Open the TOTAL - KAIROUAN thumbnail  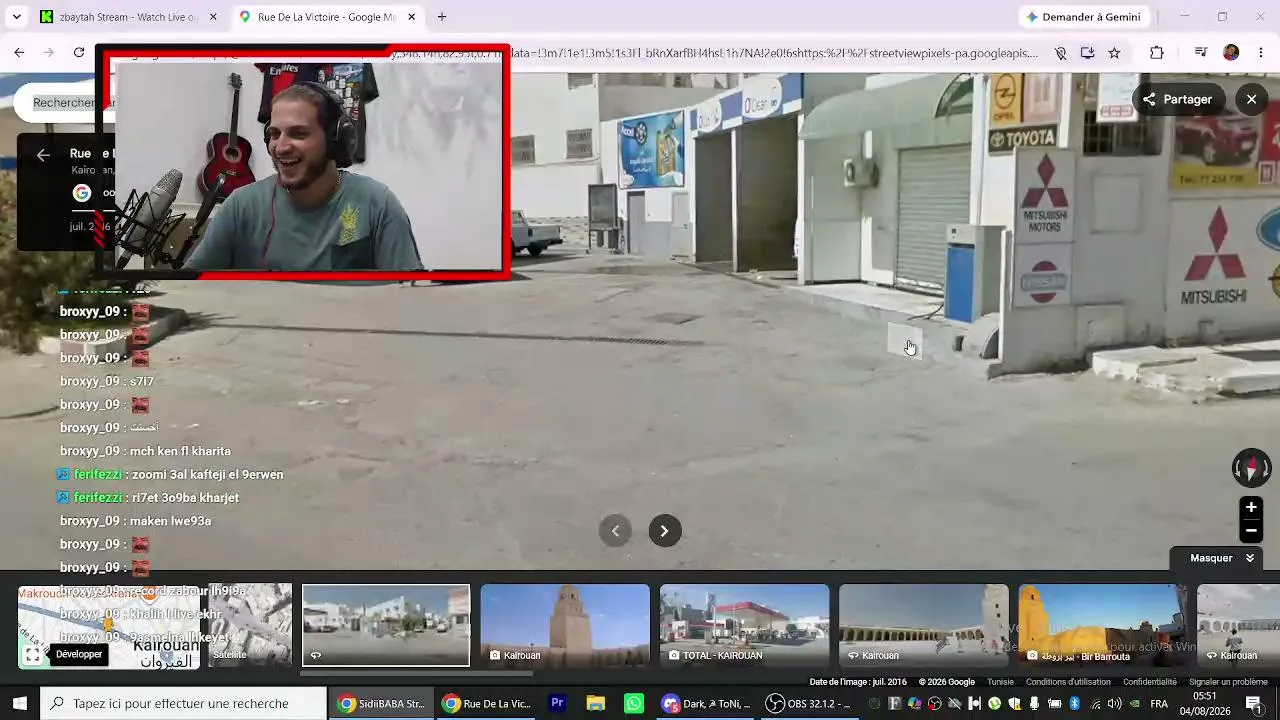[x=744, y=625]
